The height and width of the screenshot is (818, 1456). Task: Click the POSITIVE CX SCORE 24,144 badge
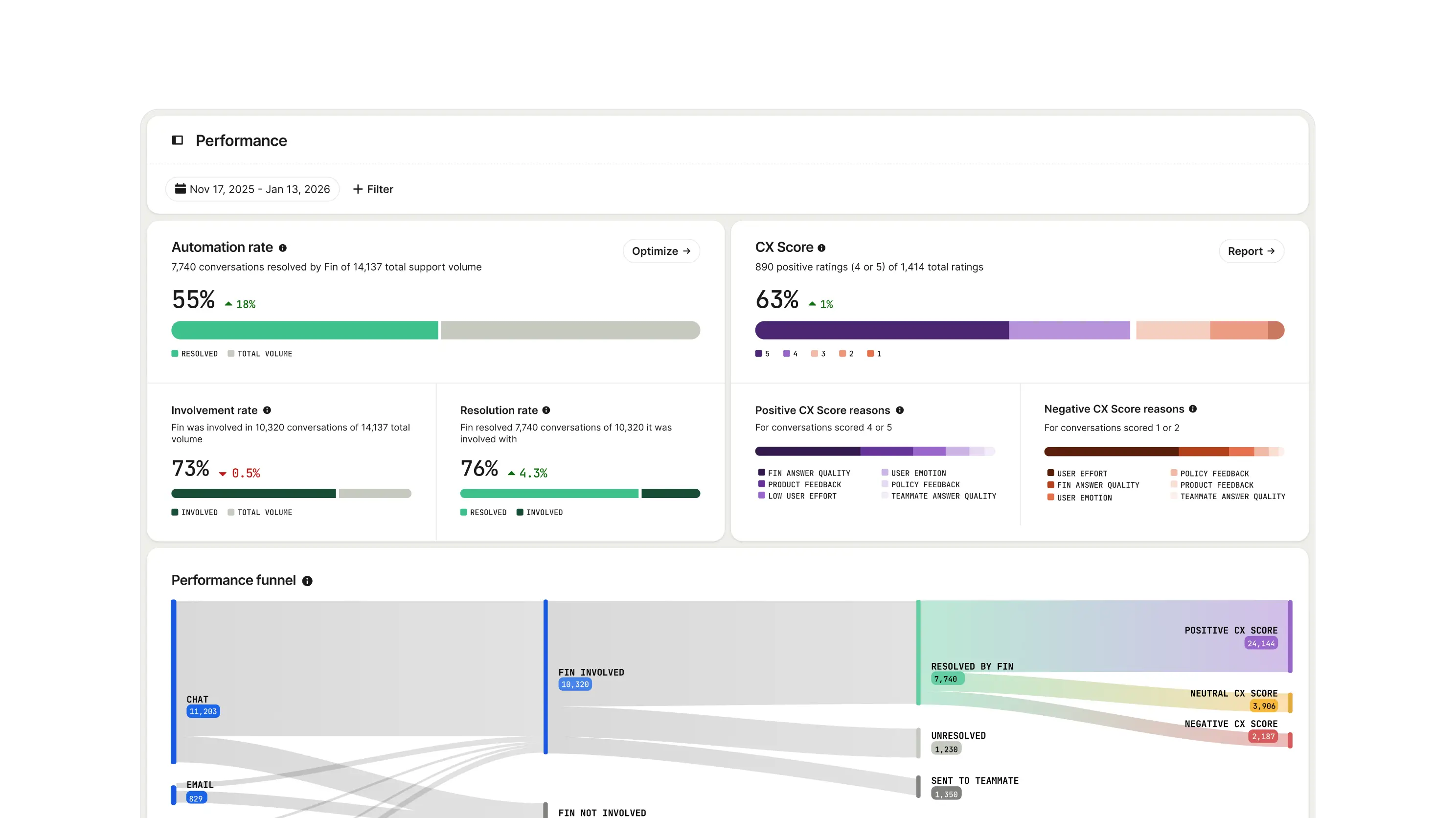pyautogui.click(x=1261, y=643)
